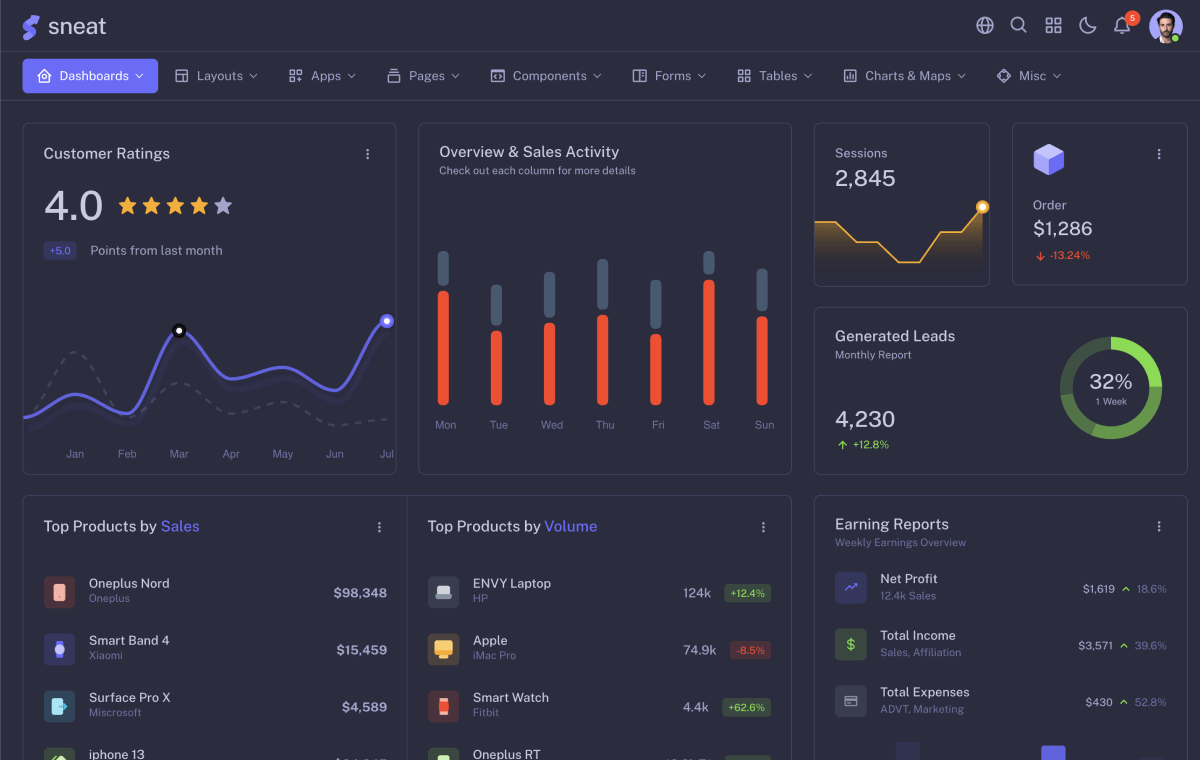Viewport: 1200px width, 760px height.
Task: Open the notifications bell
Action: tap(1121, 25)
